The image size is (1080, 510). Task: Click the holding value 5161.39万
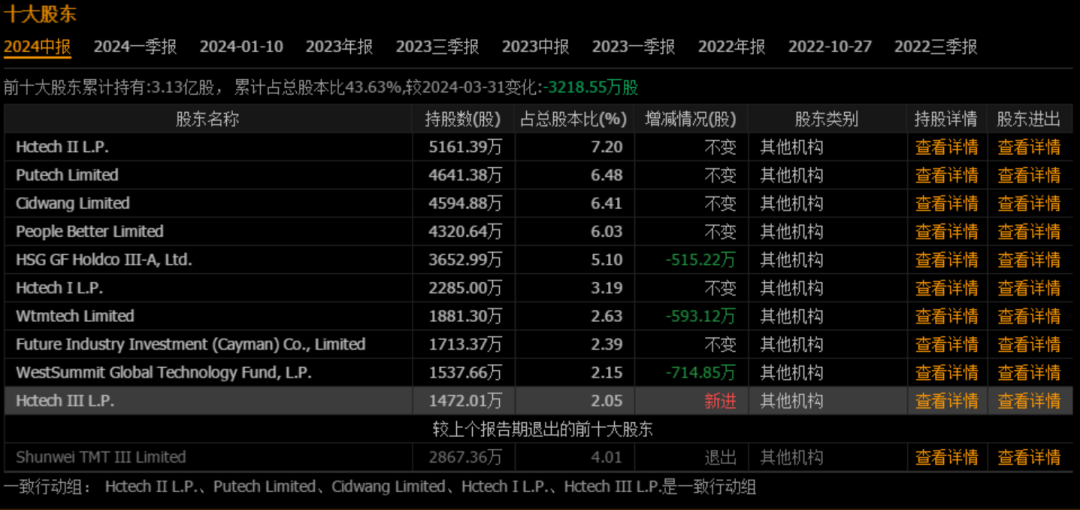coord(465,147)
